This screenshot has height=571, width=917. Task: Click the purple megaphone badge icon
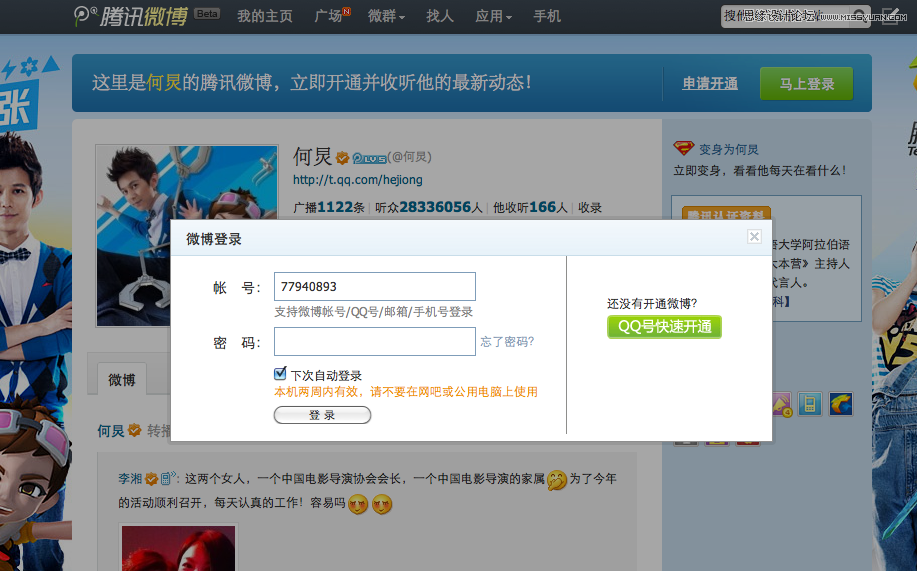tap(782, 404)
